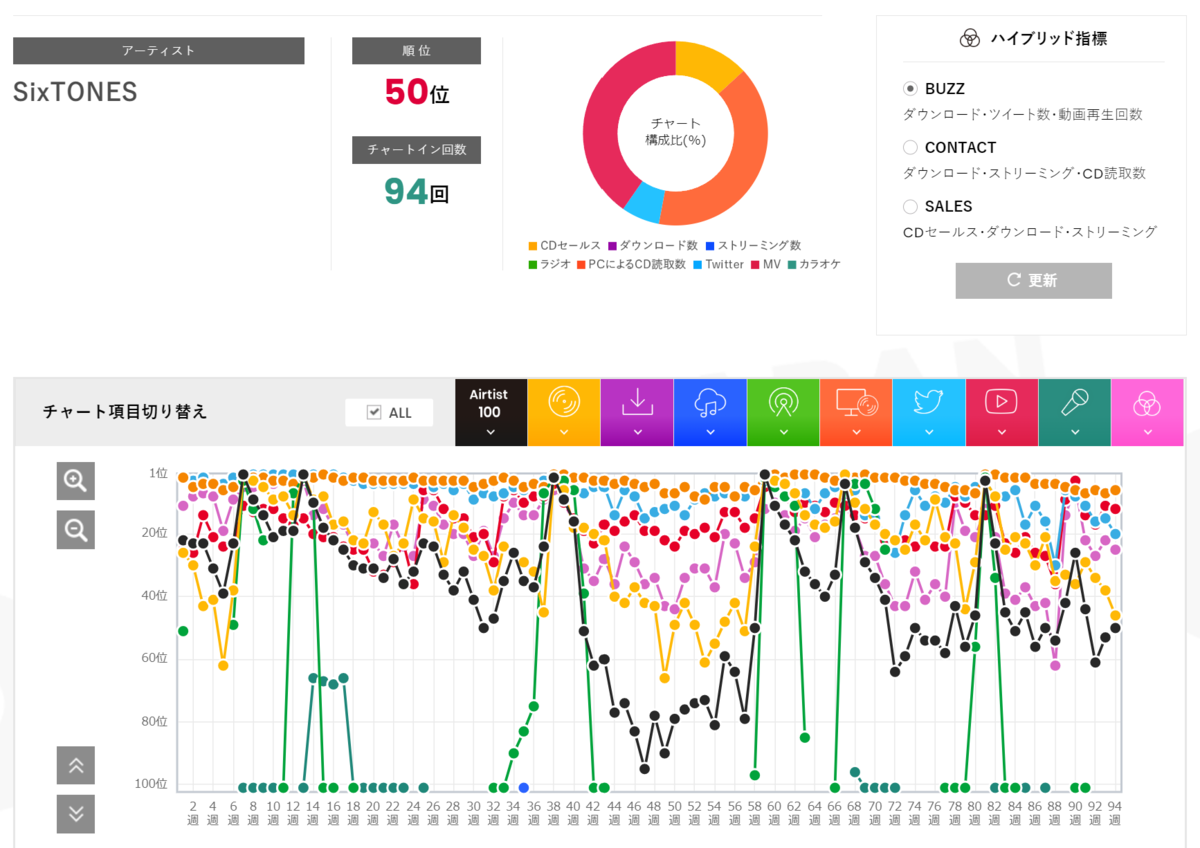Expand the red MV tab chevron
The image size is (1200, 848).
tap(1001, 433)
